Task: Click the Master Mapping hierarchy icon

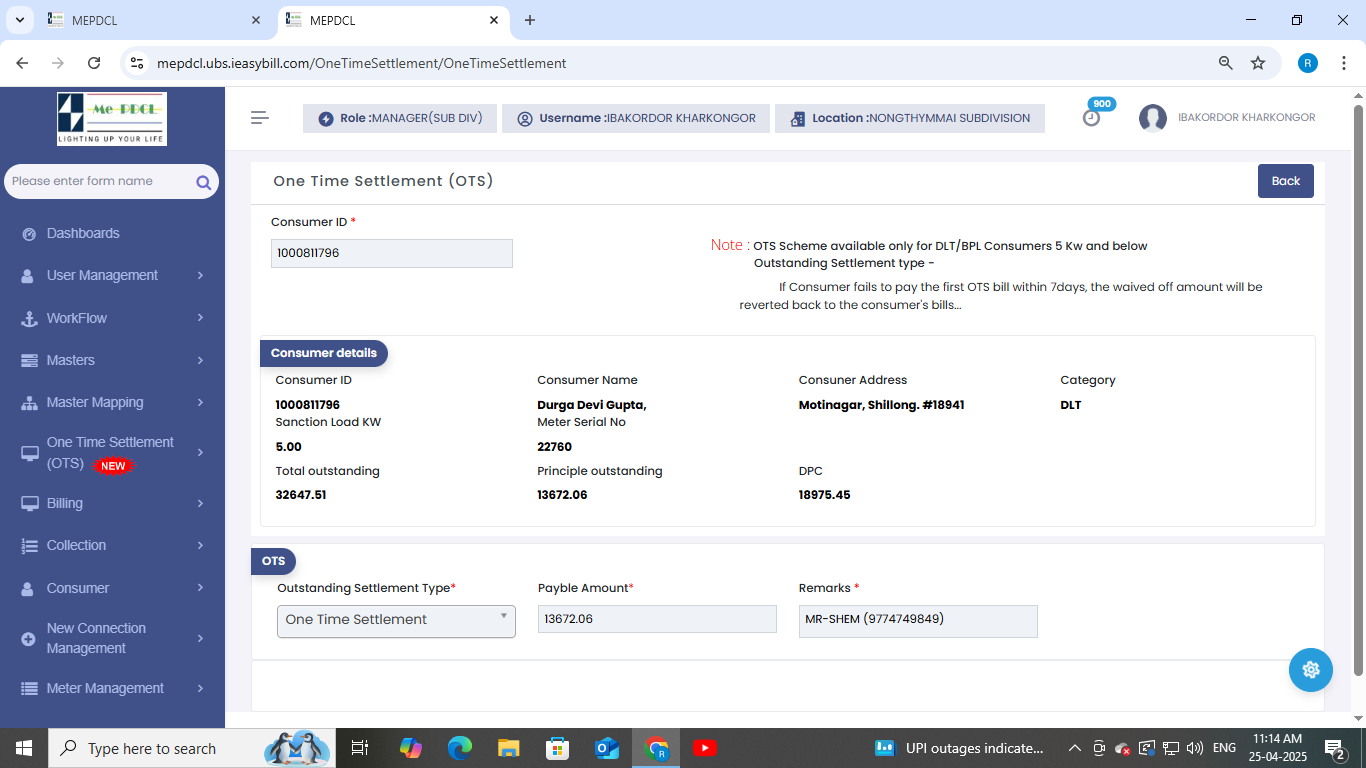Action: pos(28,402)
